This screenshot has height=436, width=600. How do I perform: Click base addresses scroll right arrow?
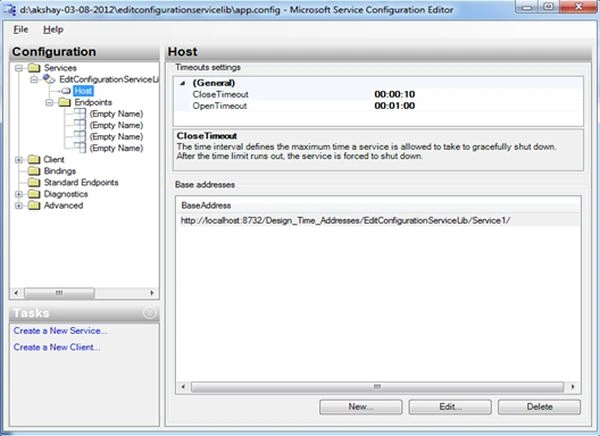(x=573, y=387)
